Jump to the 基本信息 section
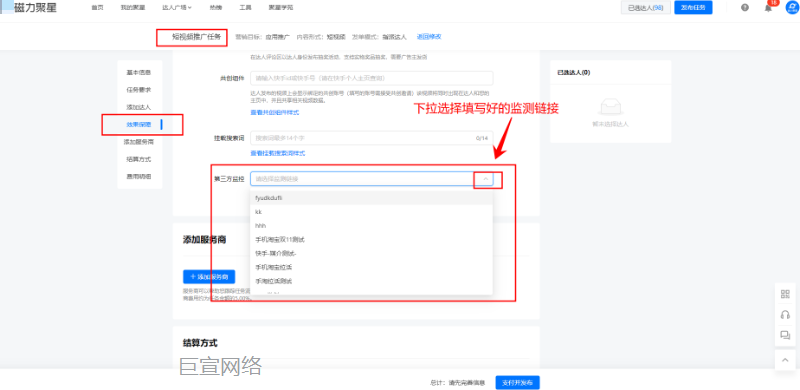 point(139,72)
